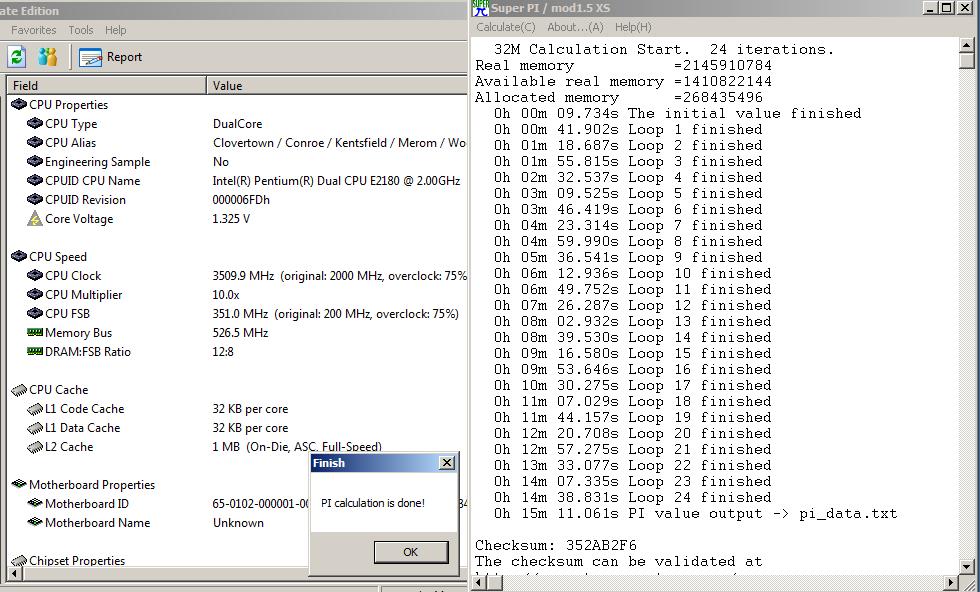The height and width of the screenshot is (592, 980).
Task: Open the Favorites menu
Action: coord(33,30)
